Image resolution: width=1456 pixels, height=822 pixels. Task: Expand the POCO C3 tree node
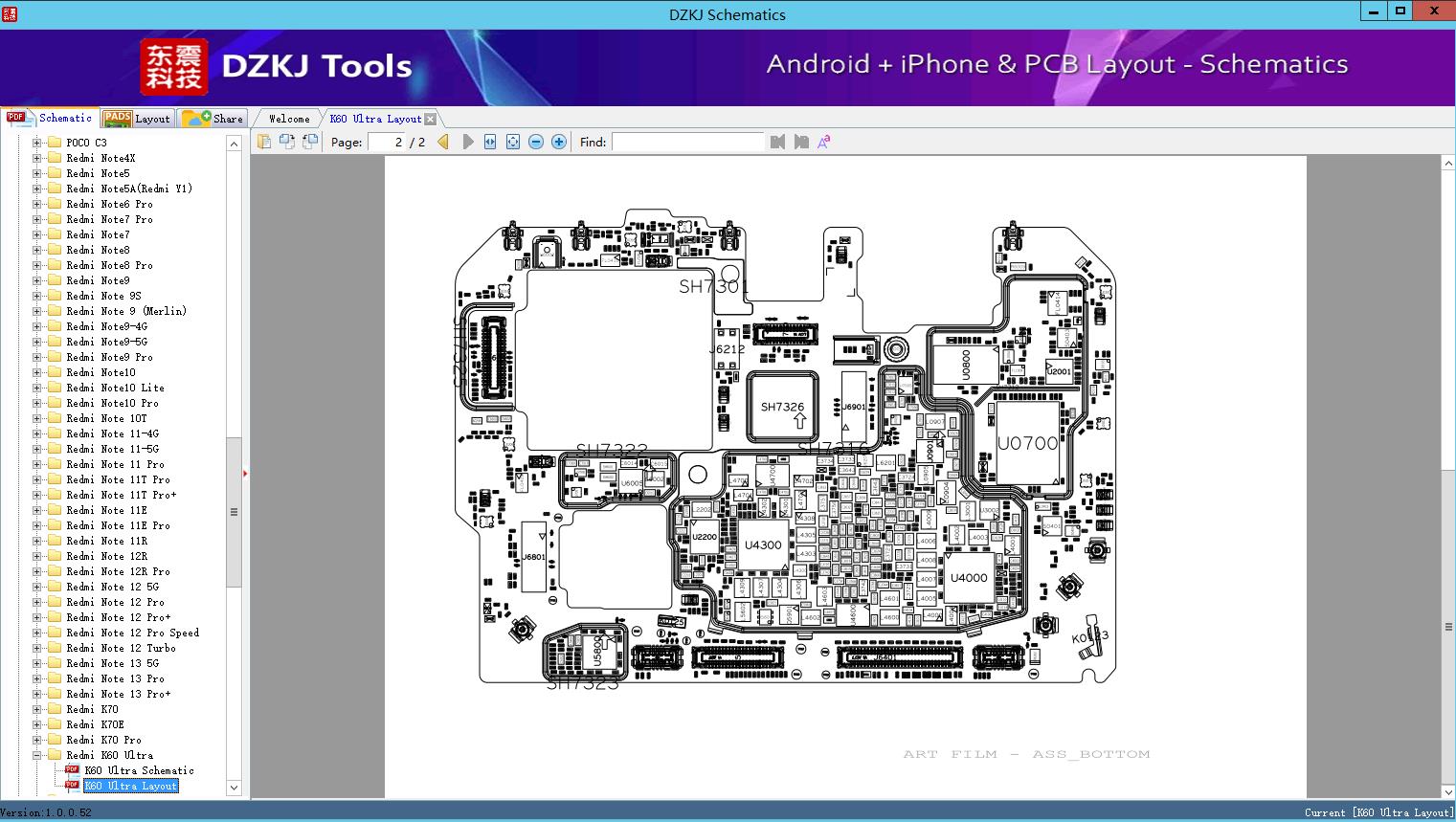pyautogui.click(x=37, y=143)
